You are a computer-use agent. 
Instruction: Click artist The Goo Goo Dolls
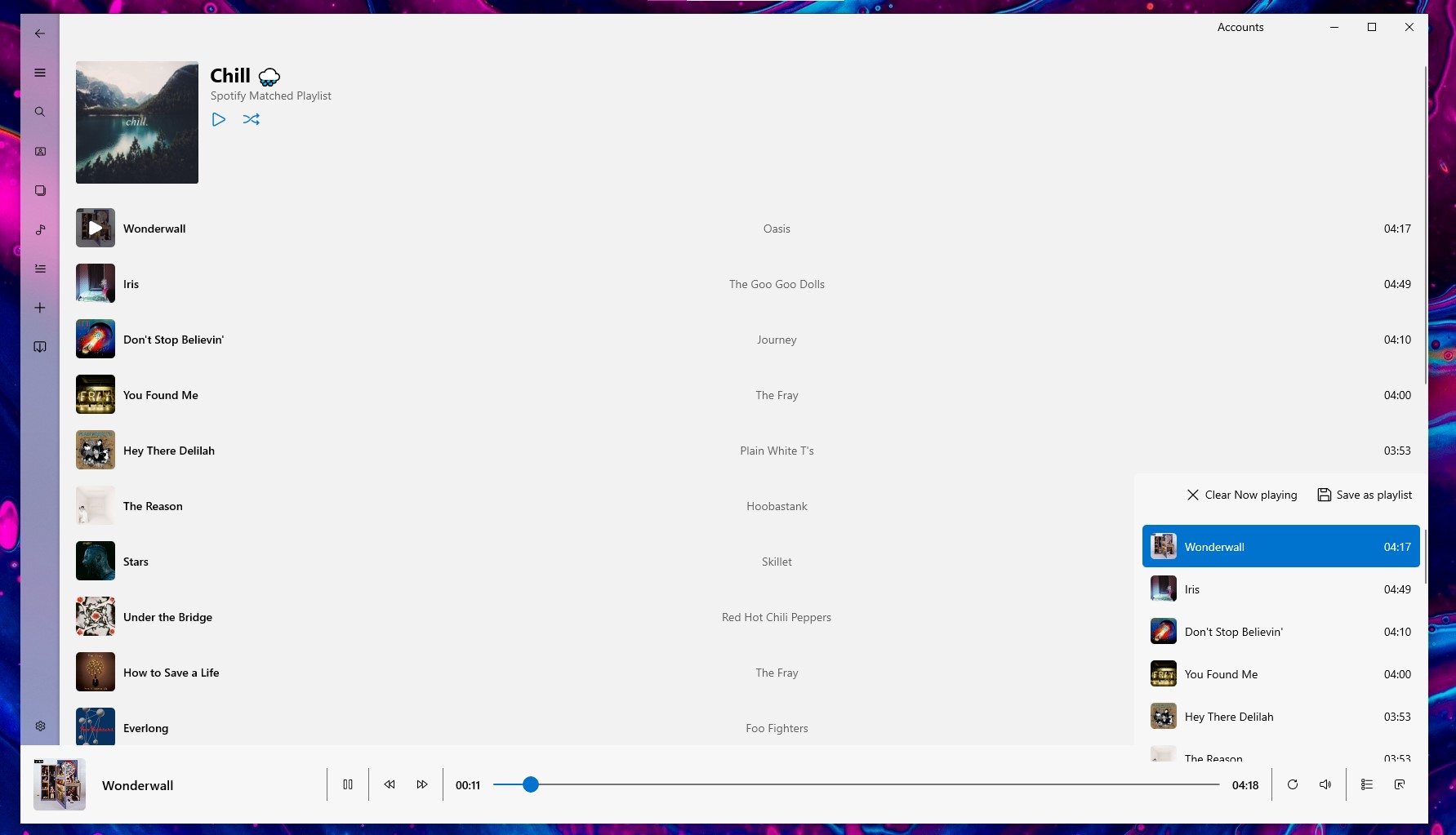(x=777, y=284)
